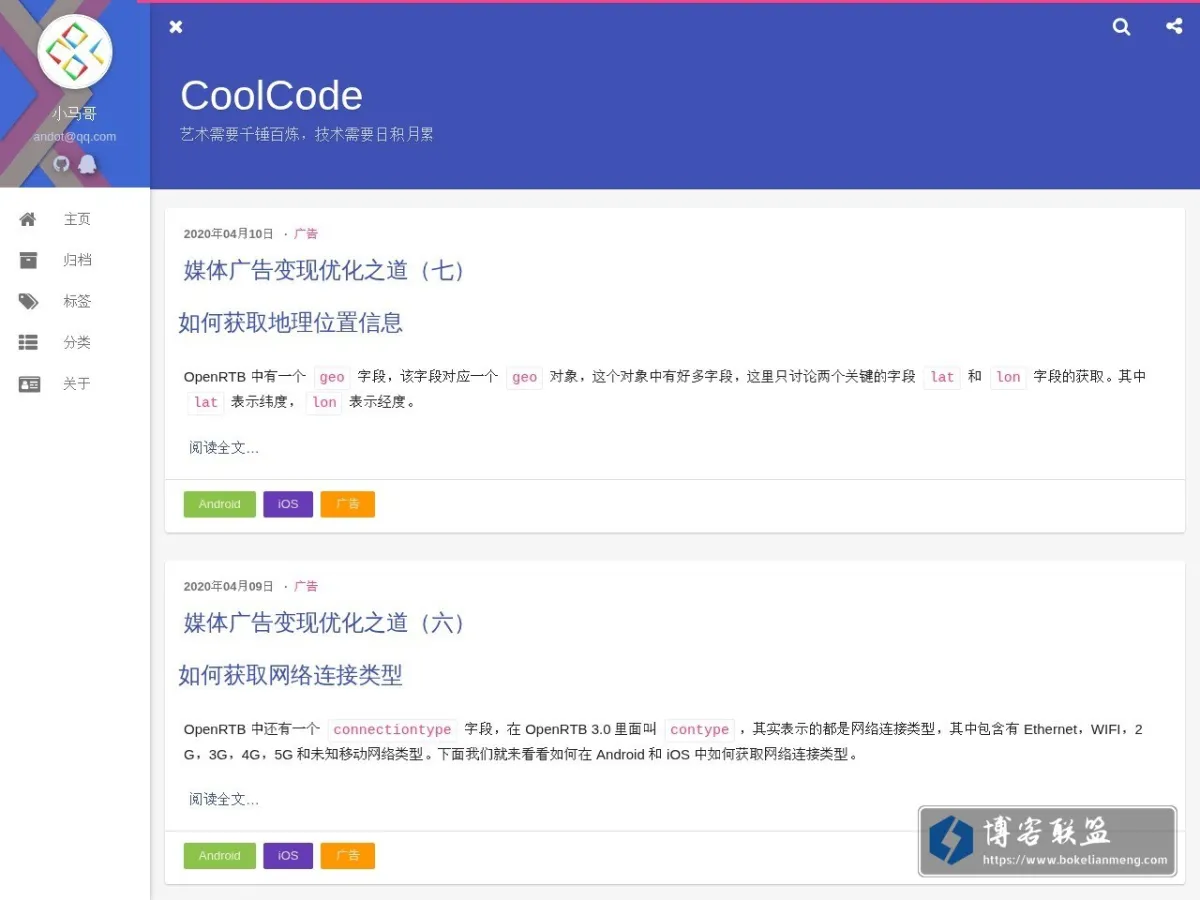1200x900 pixels.
Task: Click the author name 小马哥
Action: [x=75, y=114]
